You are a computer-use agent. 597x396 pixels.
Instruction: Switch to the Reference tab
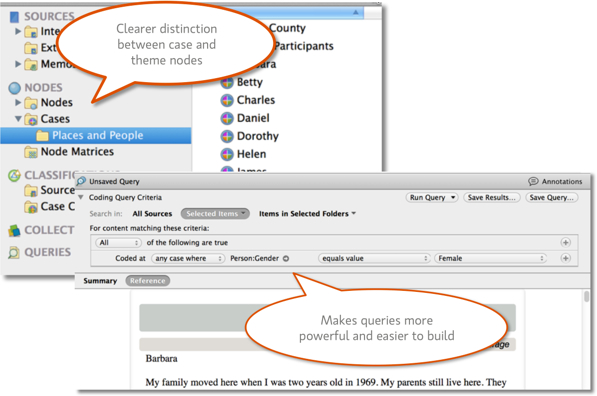pyautogui.click(x=147, y=281)
